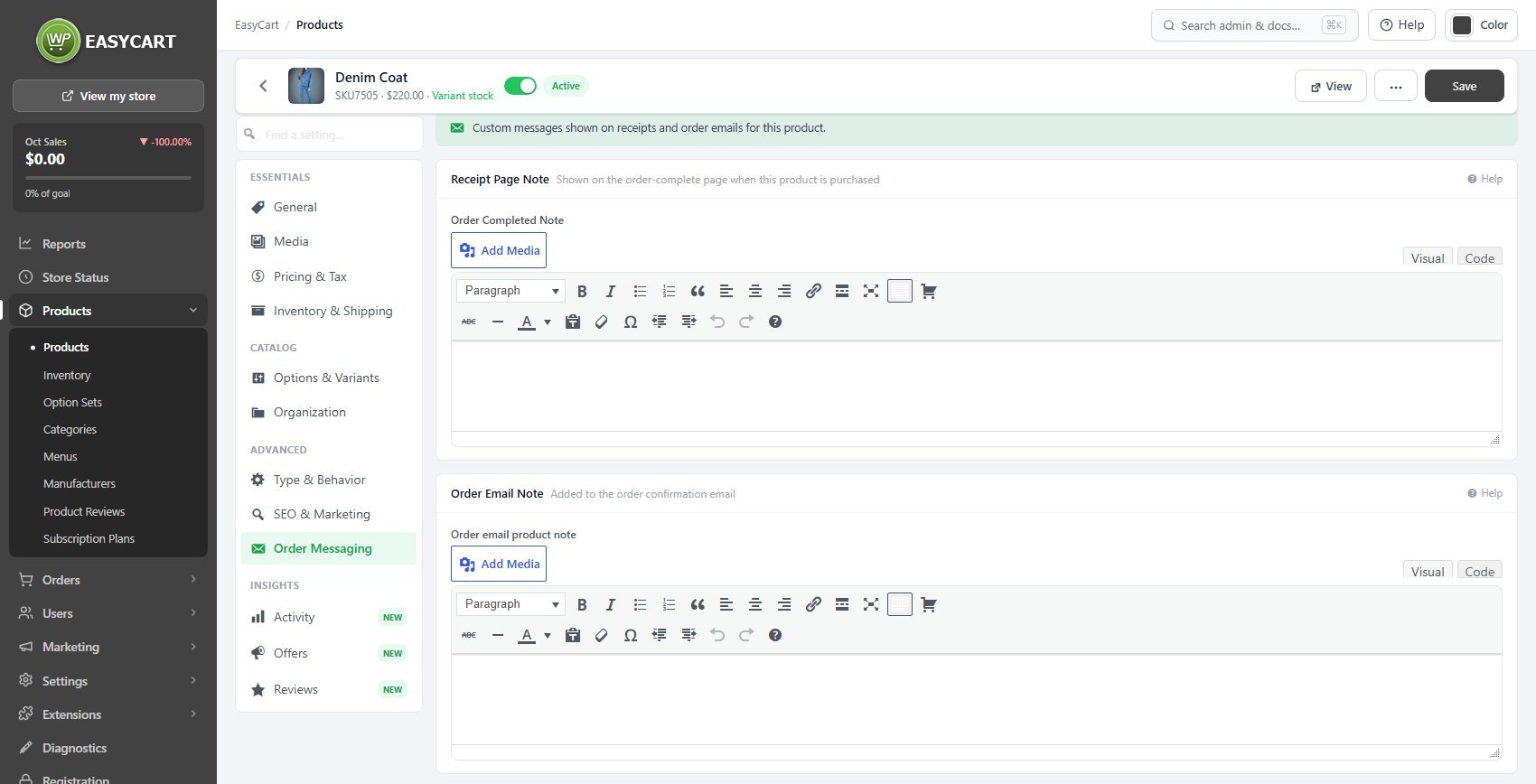Apply strikethrough in Order email product note editor
1536x784 pixels.
[469, 635]
